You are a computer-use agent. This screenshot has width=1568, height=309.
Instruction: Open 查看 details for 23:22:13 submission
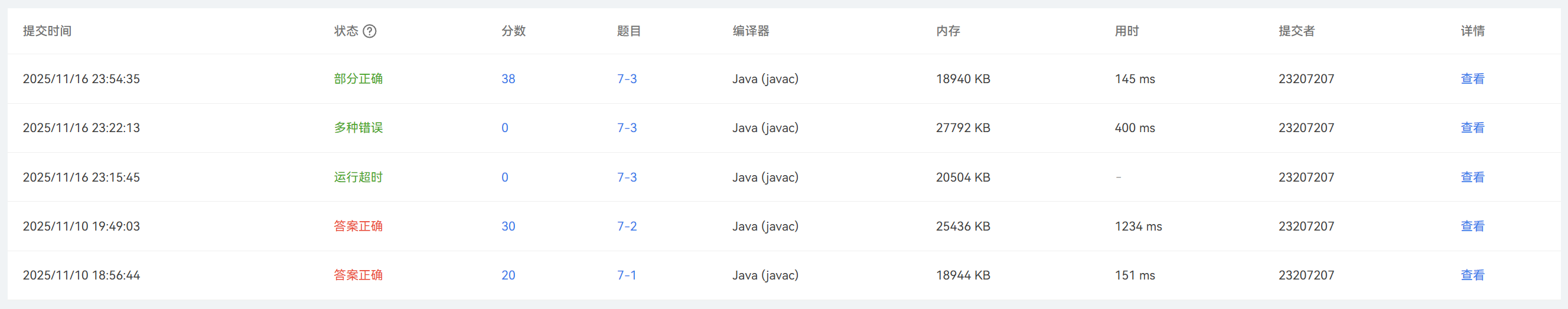coord(1472,128)
